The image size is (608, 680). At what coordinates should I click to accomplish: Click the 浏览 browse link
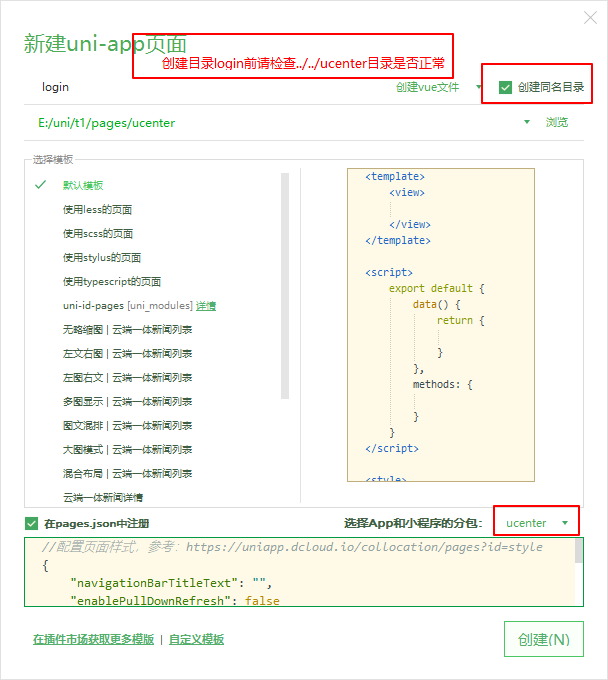[557, 122]
